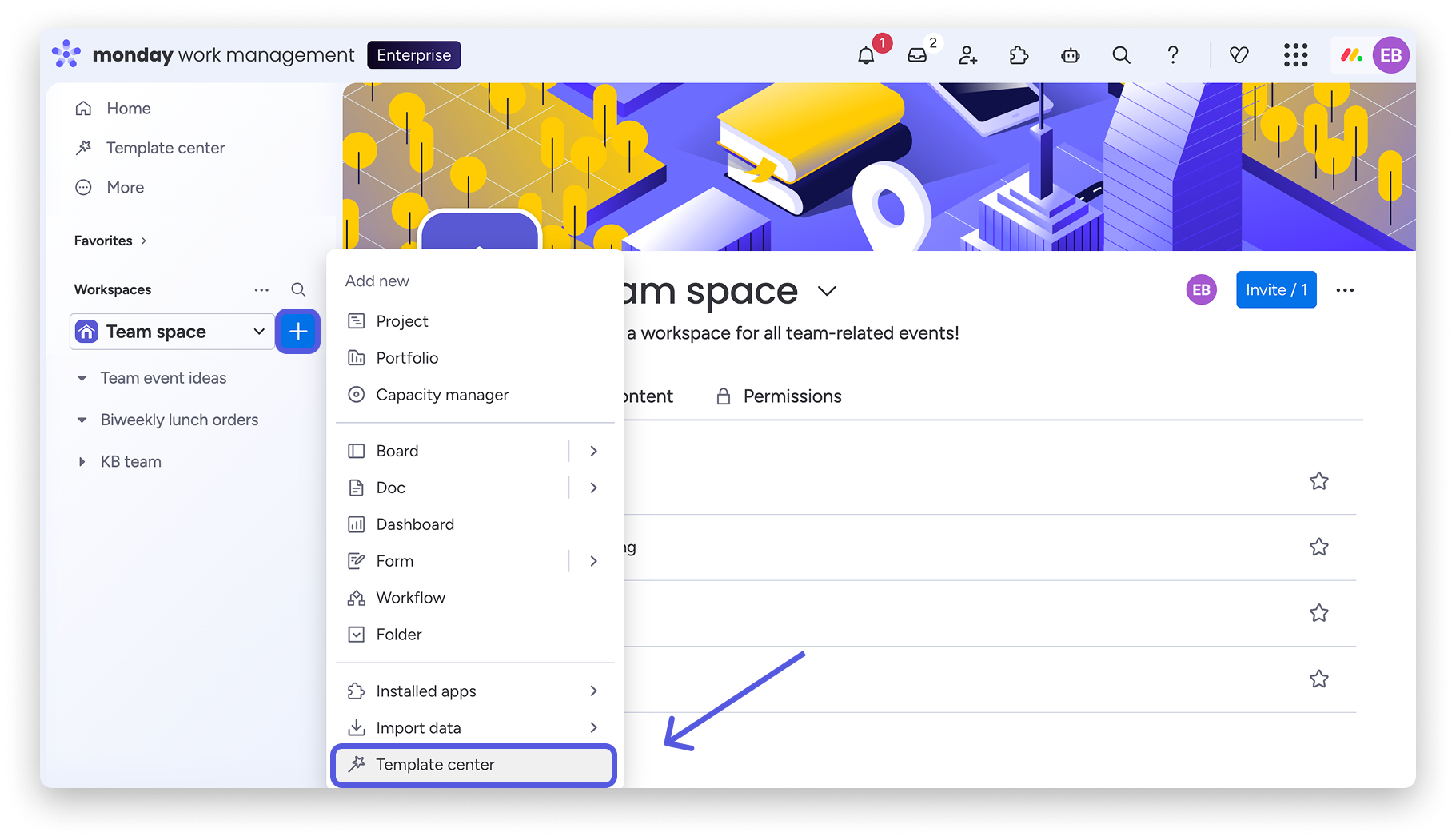Image resolution: width=1456 pixels, height=840 pixels.
Task: Choose Board in the Add new menu
Action: tap(453, 451)
